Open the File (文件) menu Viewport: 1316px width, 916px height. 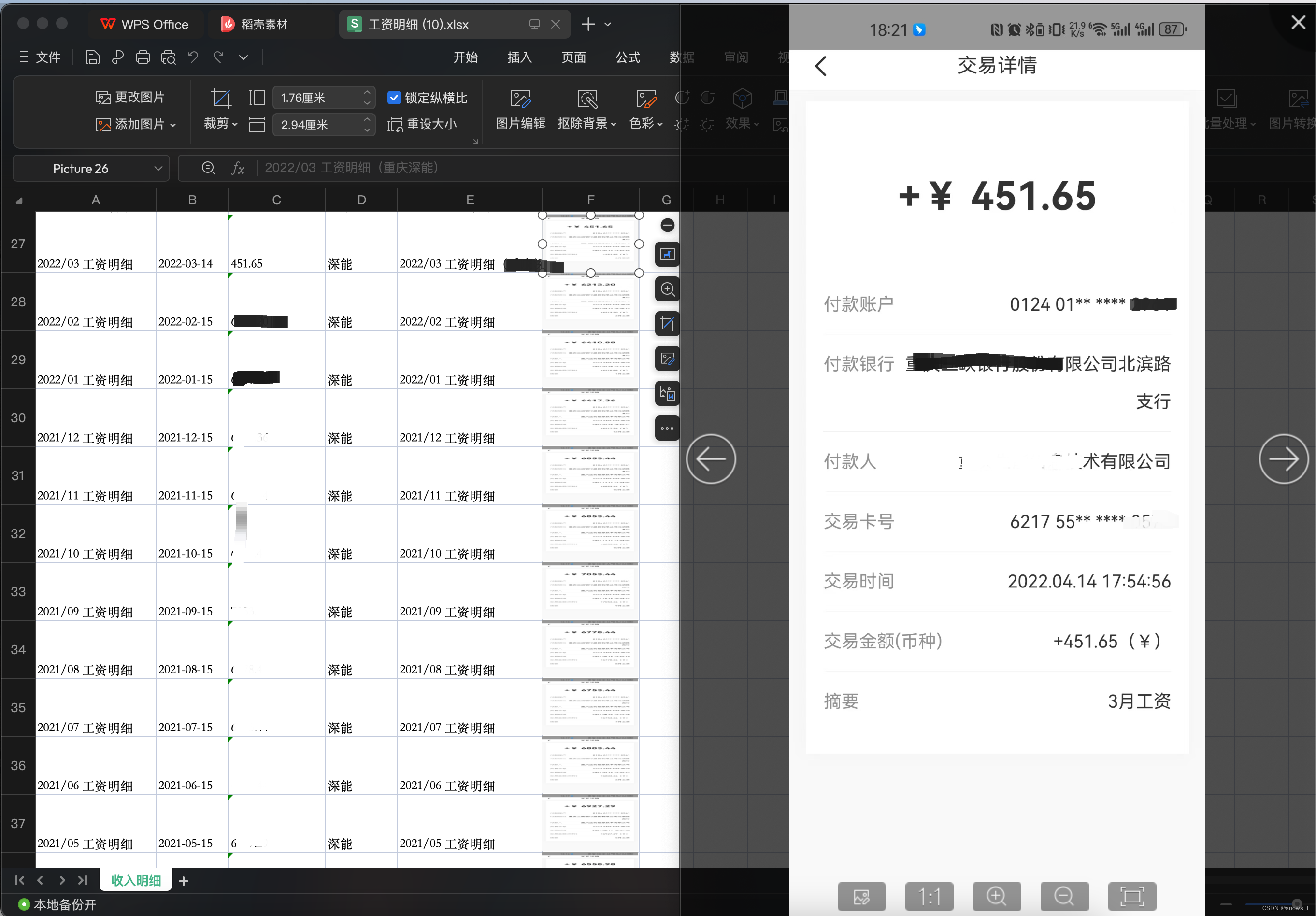(40, 57)
